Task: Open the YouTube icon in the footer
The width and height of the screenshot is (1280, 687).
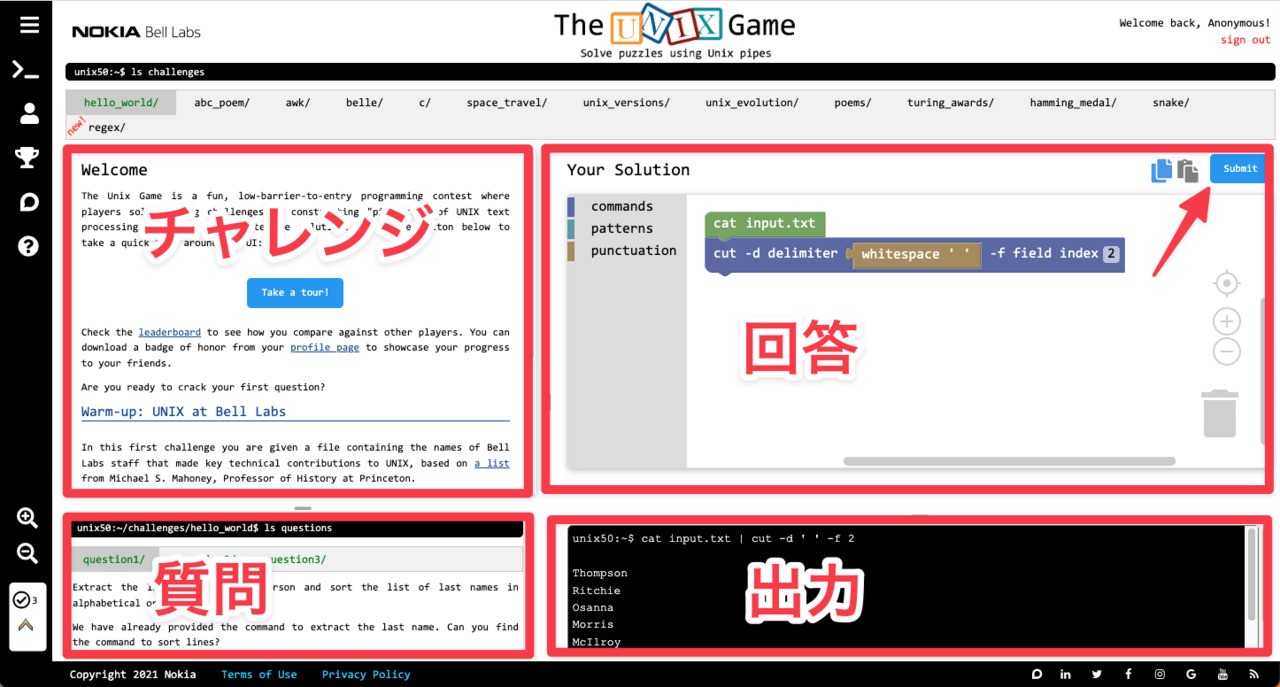Action: (1221, 674)
